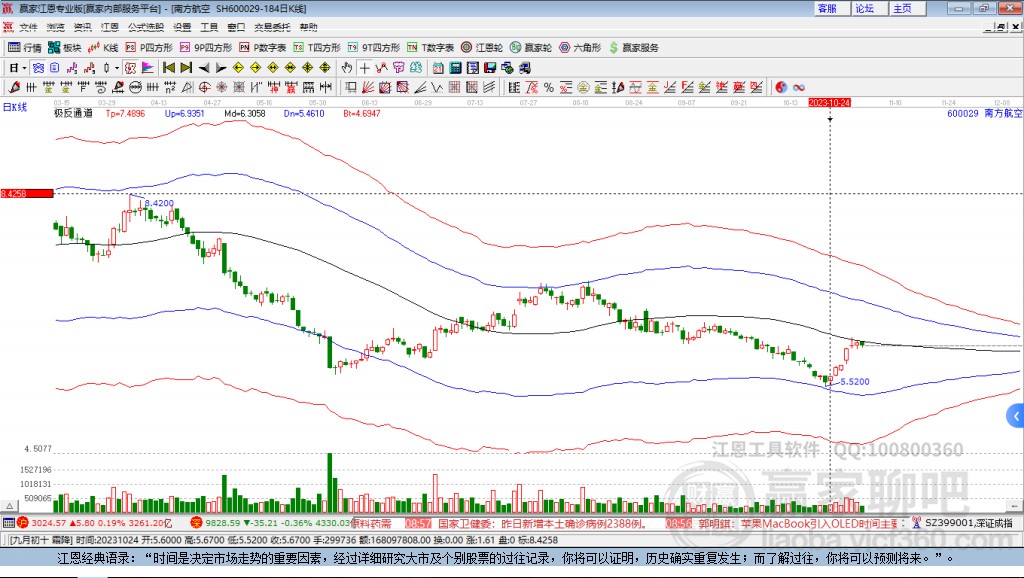
Task: Click the 2023-10-24 date marker on timeline
Action: coord(829,103)
